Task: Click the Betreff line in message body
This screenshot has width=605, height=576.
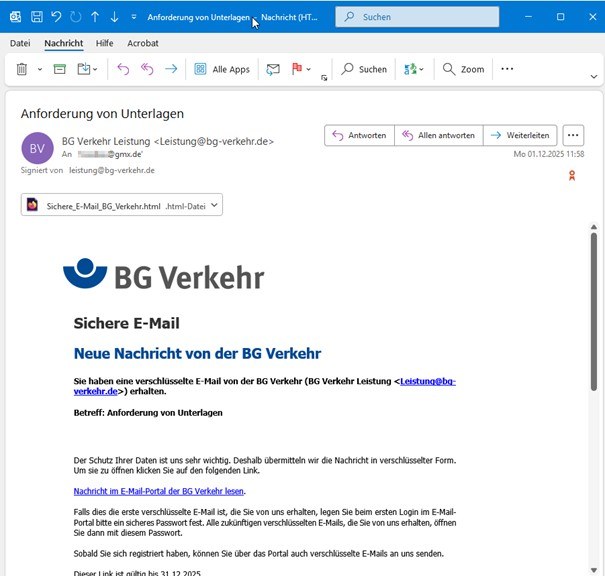Action: click(x=148, y=413)
